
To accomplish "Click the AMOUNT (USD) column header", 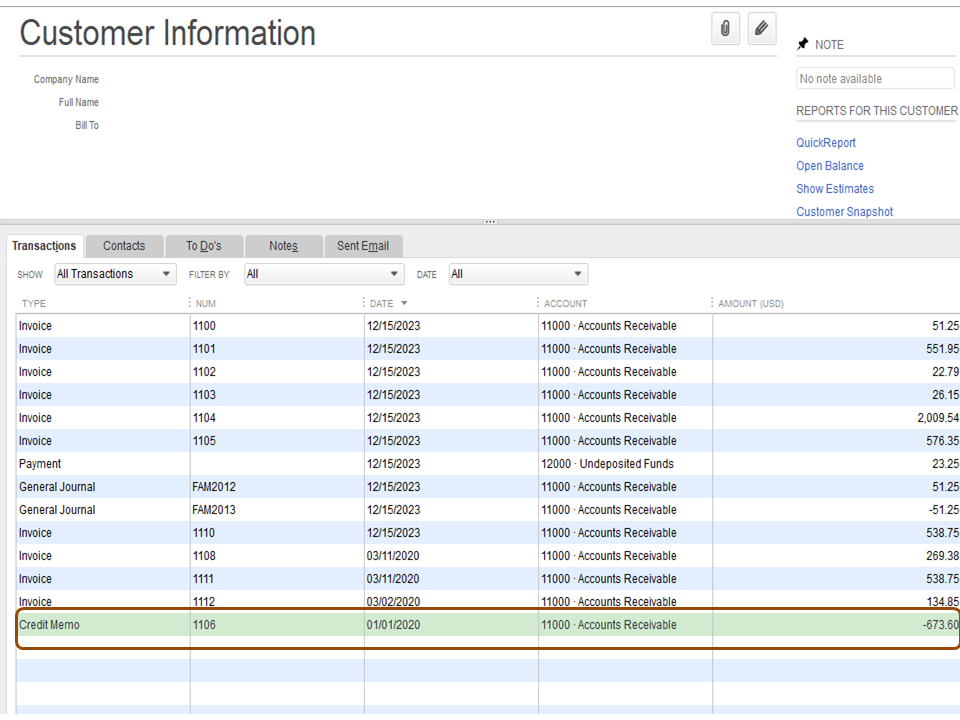I will tap(751, 303).
